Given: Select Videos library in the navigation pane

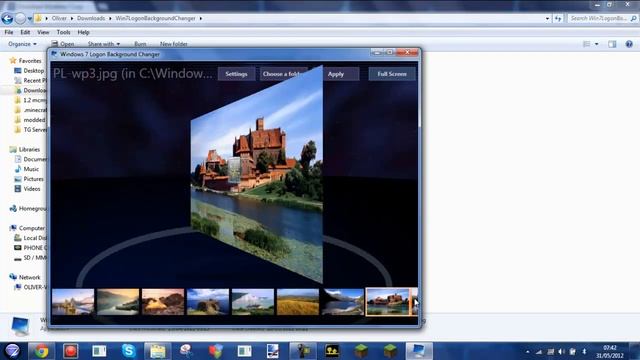Looking at the screenshot, I should (32, 189).
